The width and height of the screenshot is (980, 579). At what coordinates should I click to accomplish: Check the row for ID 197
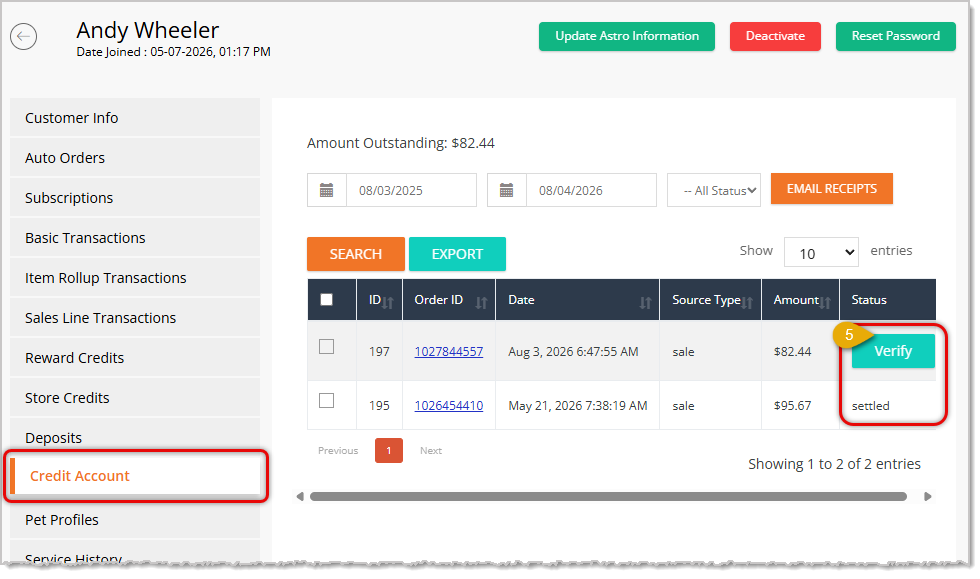click(326, 346)
